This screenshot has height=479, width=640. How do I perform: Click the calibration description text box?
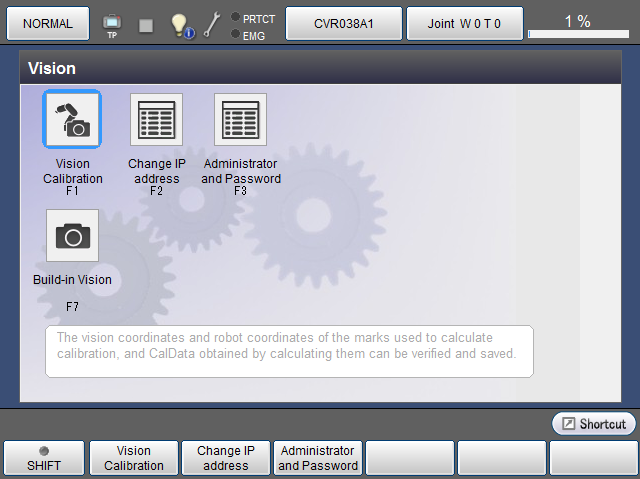pyautogui.click(x=289, y=351)
